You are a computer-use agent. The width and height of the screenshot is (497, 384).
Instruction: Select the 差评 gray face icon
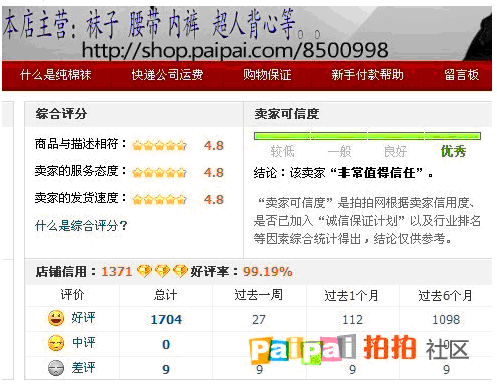tap(56, 368)
